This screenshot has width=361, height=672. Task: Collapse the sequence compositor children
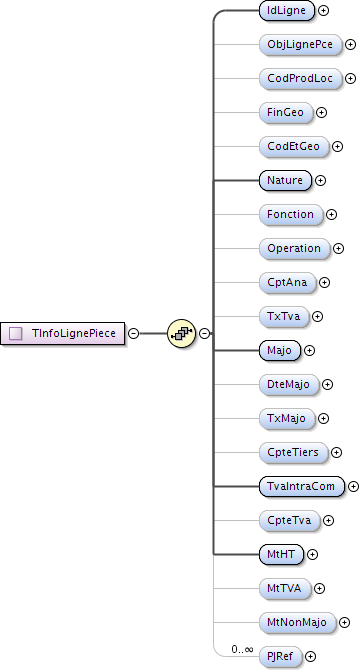(x=205, y=333)
